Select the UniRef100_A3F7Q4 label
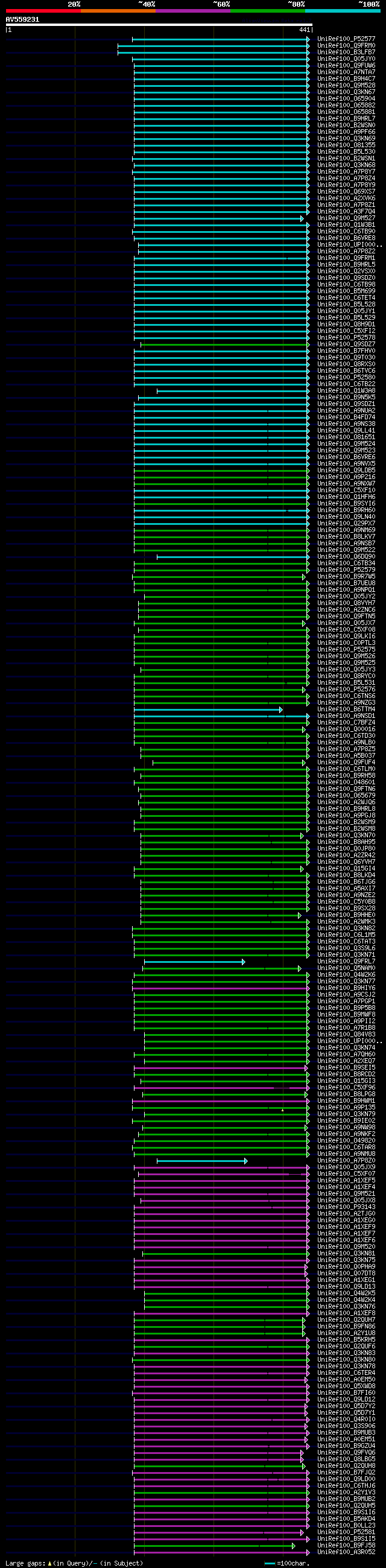386x1568 pixels. 346,212
